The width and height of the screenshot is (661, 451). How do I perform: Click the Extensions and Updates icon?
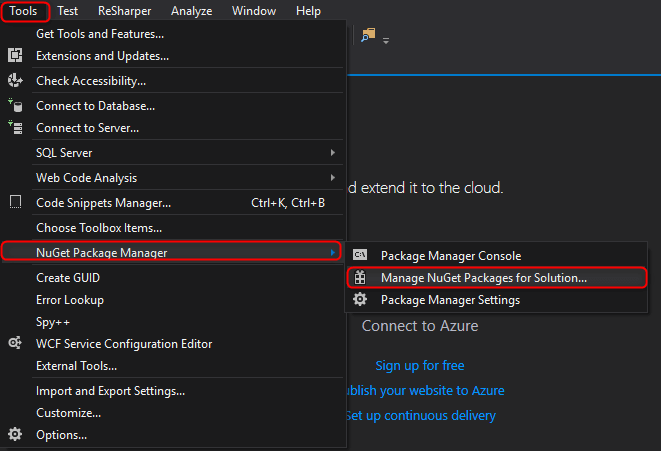(15, 56)
